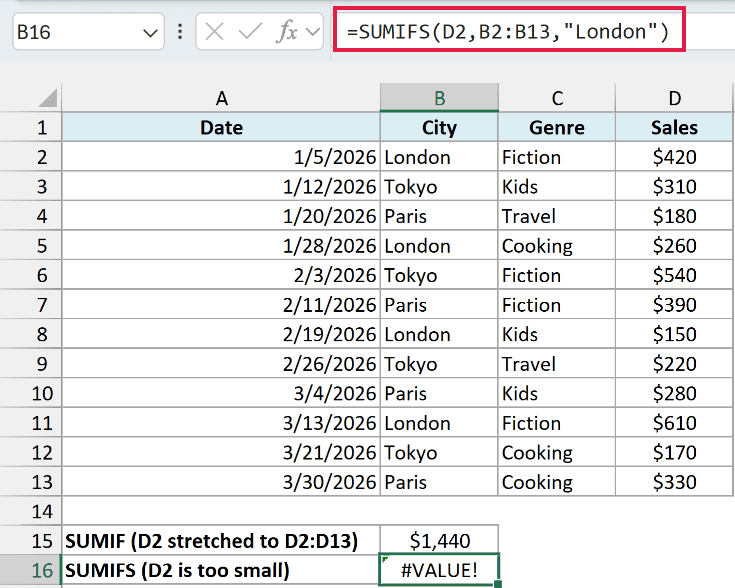This screenshot has width=735, height=588.
Task: Select the $220 sales cell
Action: [674, 364]
